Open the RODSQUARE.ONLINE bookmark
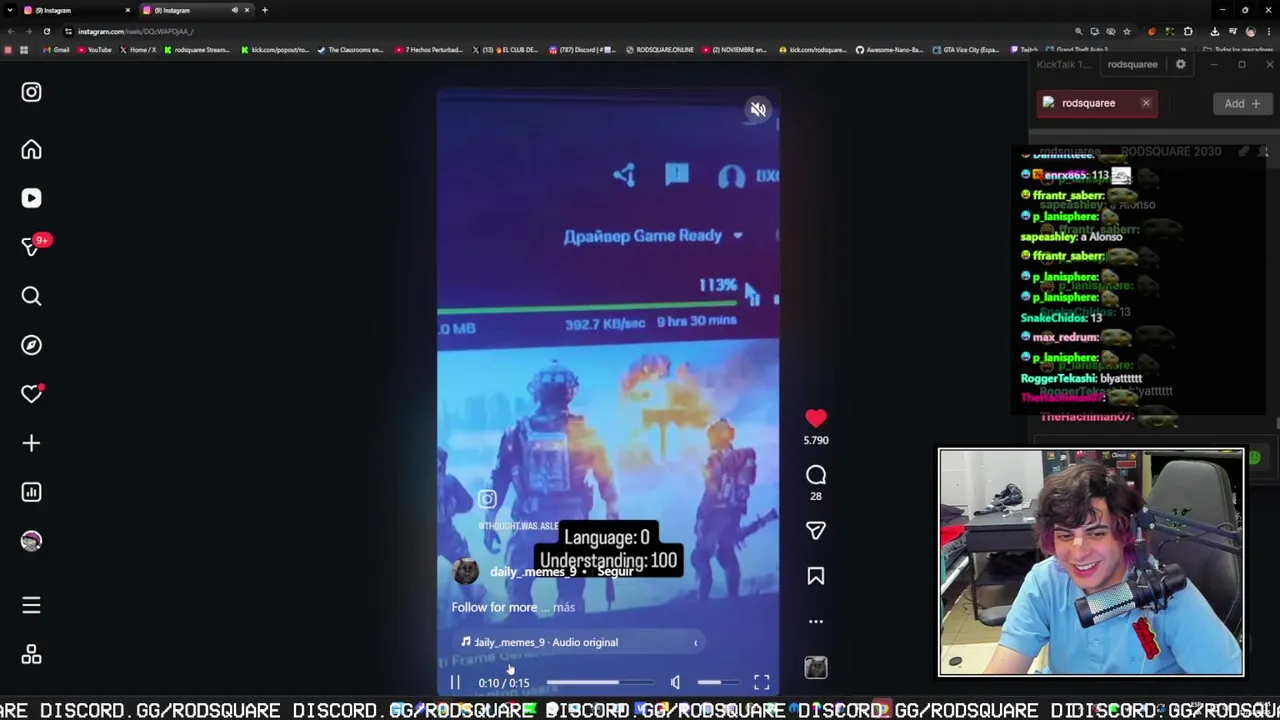The height and width of the screenshot is (720, 1280). click(660, 49)
